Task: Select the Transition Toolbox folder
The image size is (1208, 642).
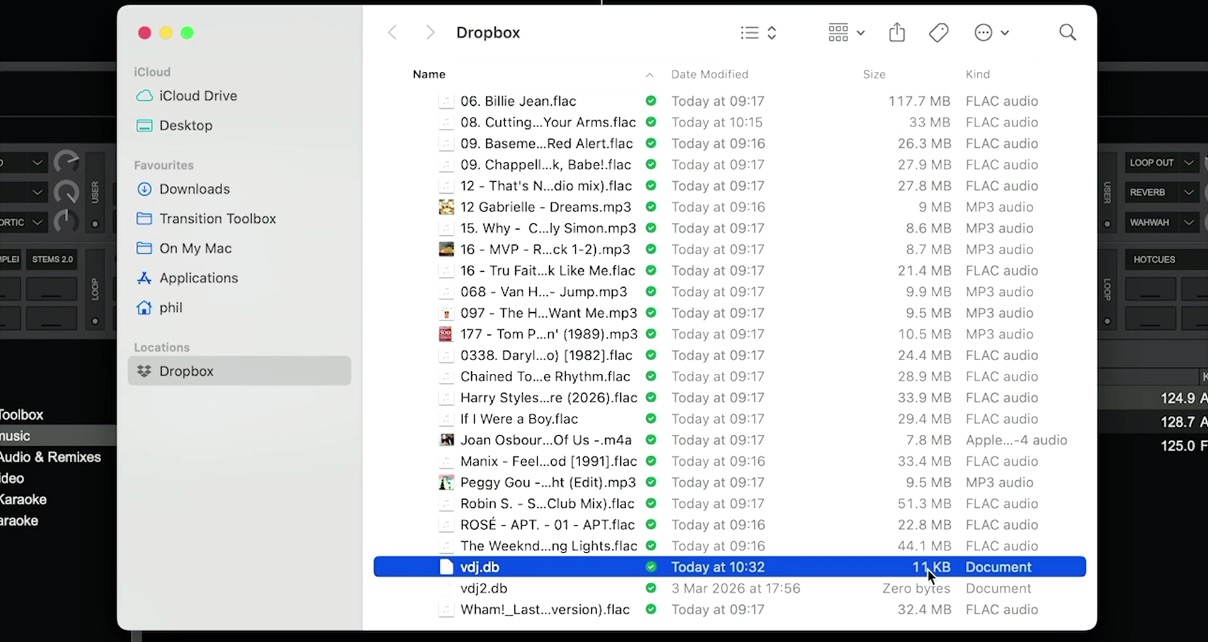Action: [x=217, y=218]
